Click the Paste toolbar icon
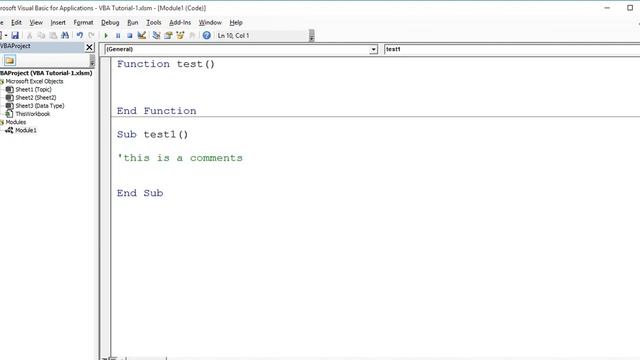Image resolution: width=640 pixels, height=360 pixels. (53, 36)
